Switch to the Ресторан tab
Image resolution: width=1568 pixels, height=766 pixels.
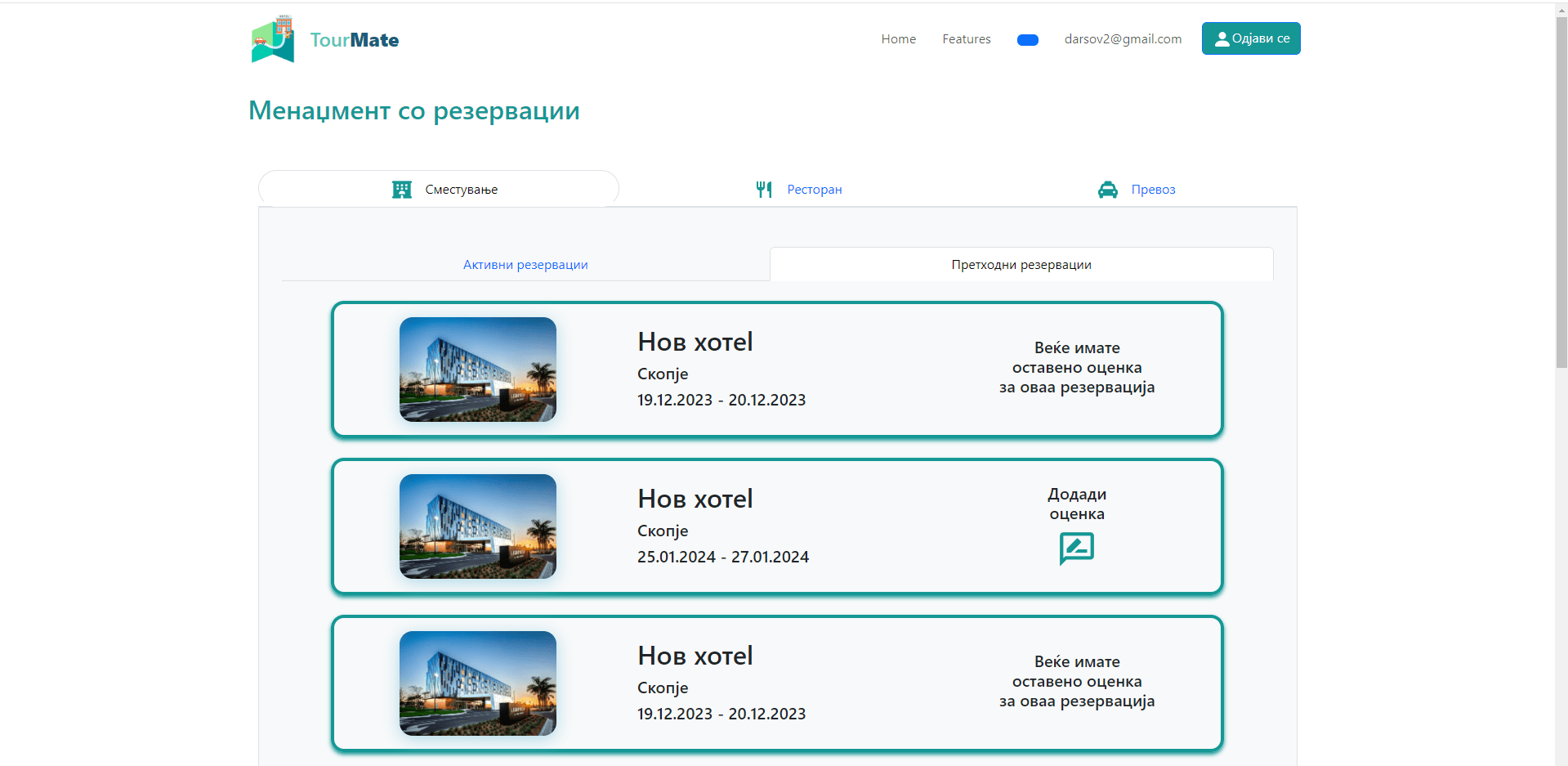[814, 190]
